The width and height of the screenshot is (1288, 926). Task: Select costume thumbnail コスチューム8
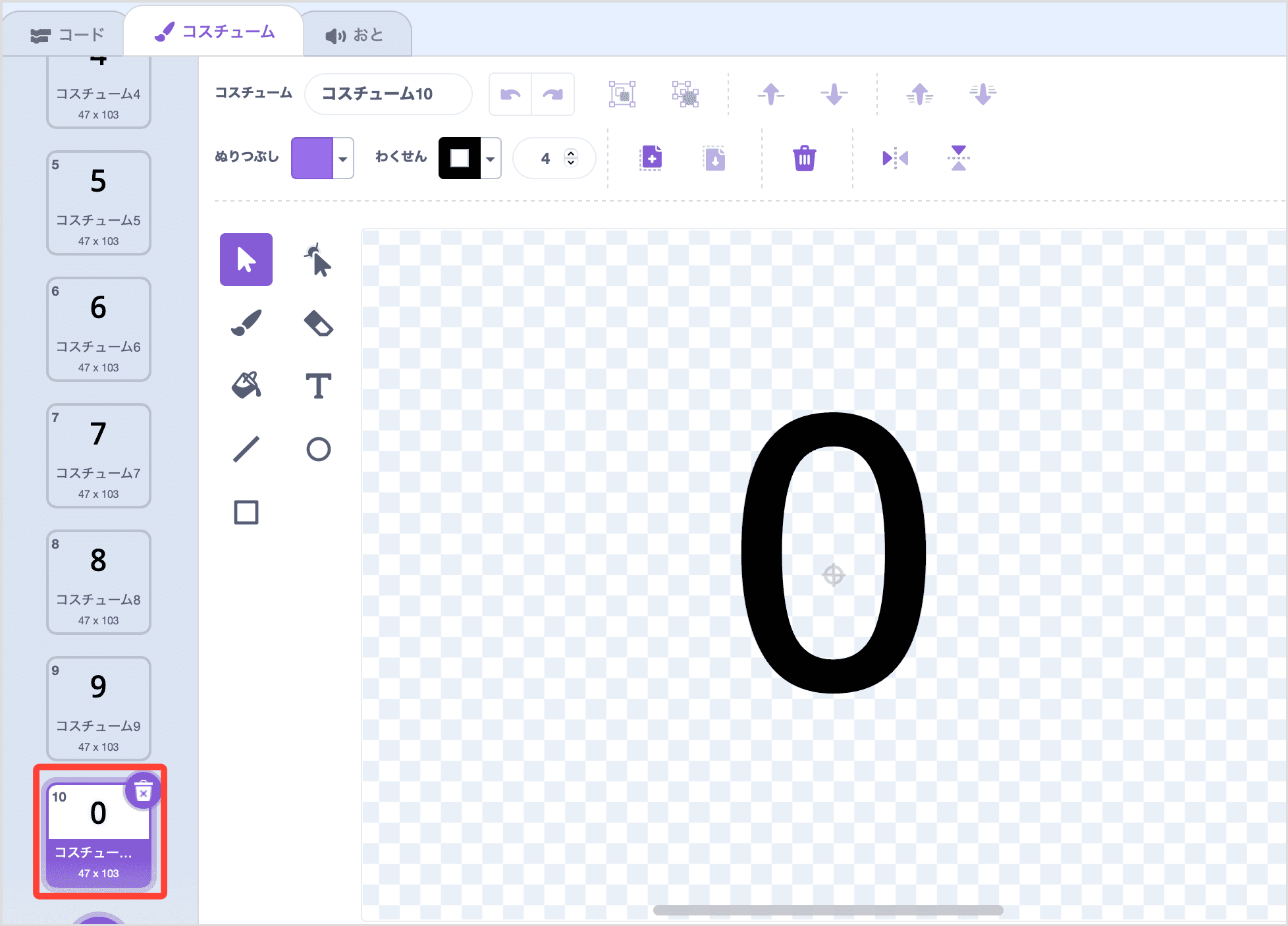99,582
